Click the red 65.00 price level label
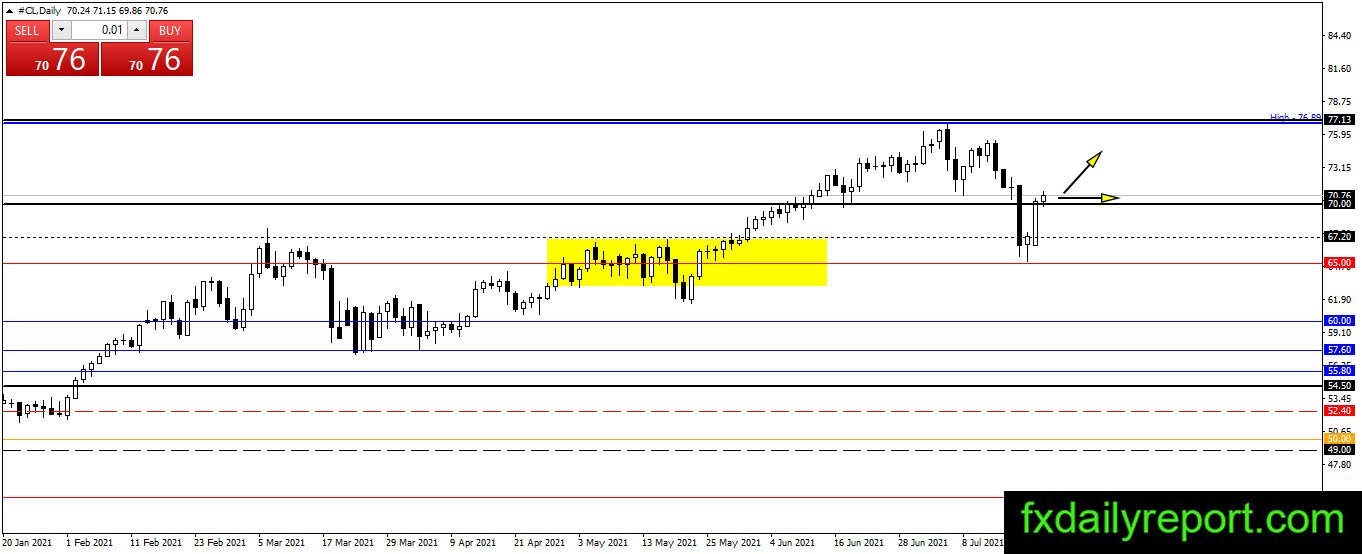 point(1339,262)
